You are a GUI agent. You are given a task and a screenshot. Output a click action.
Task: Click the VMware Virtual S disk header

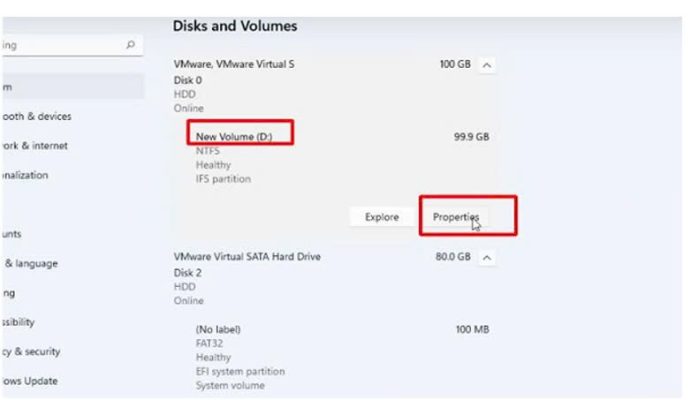(x=234, y=64)
